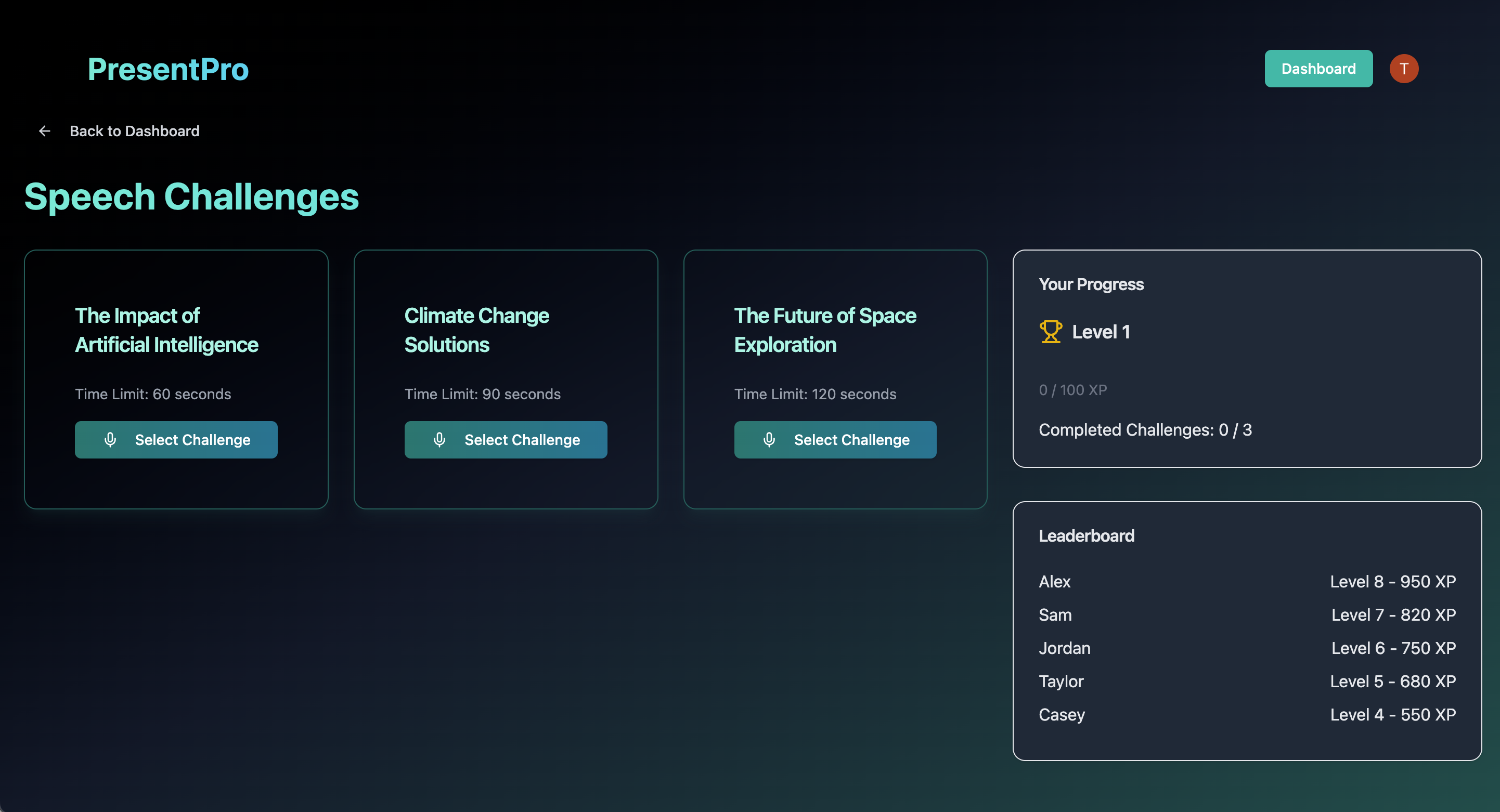1500x812 pixels.
Task: Click the back arrow icon
Action: click(x=44, y=131)
